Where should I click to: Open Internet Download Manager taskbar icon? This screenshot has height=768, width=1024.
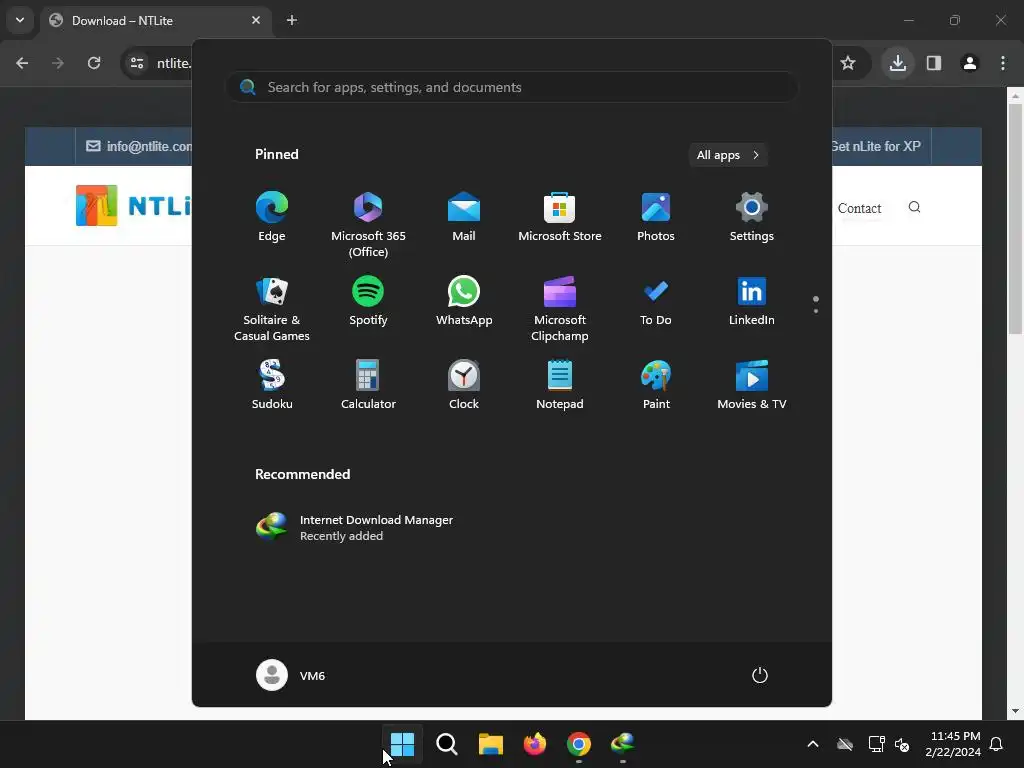pos(622,744)
